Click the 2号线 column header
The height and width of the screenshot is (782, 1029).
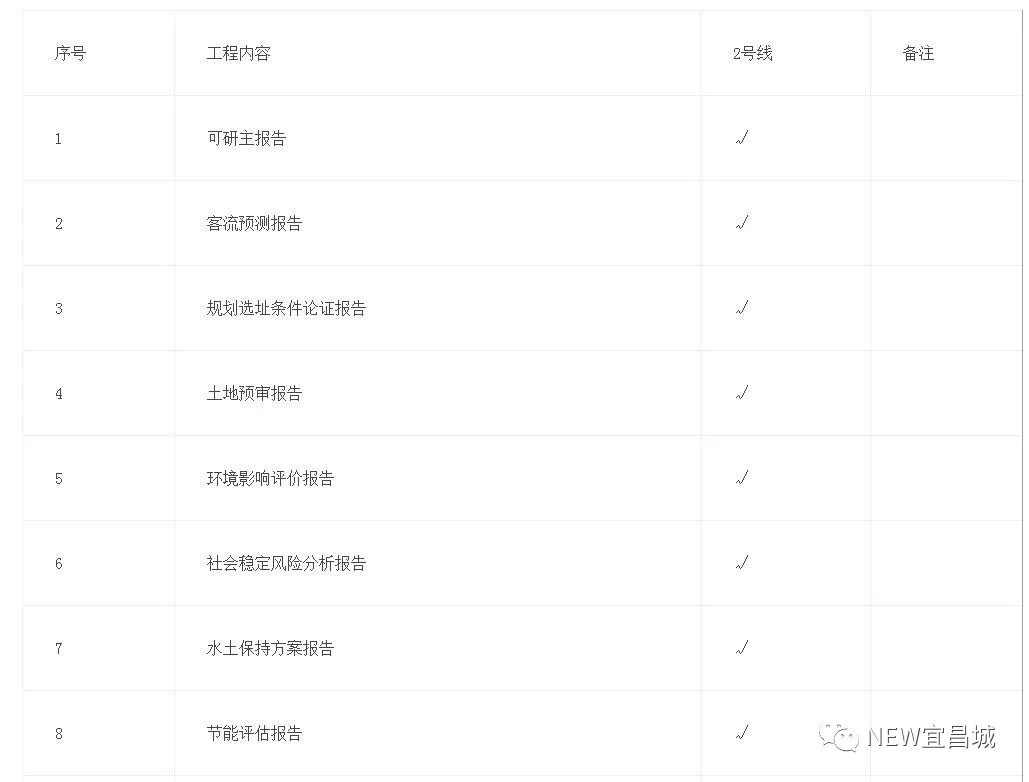click(x=752, y=53)
